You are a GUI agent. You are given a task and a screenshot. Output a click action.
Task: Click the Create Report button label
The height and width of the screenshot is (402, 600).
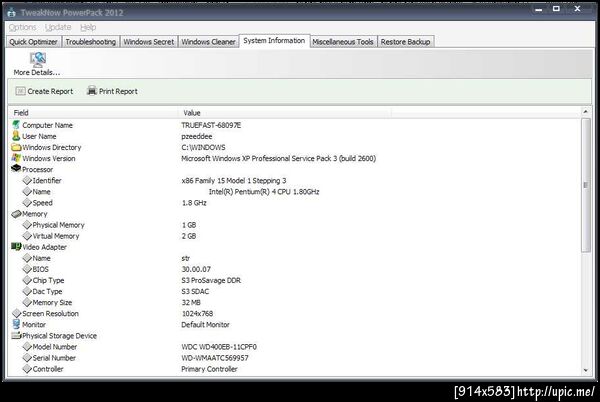point(50,91)
